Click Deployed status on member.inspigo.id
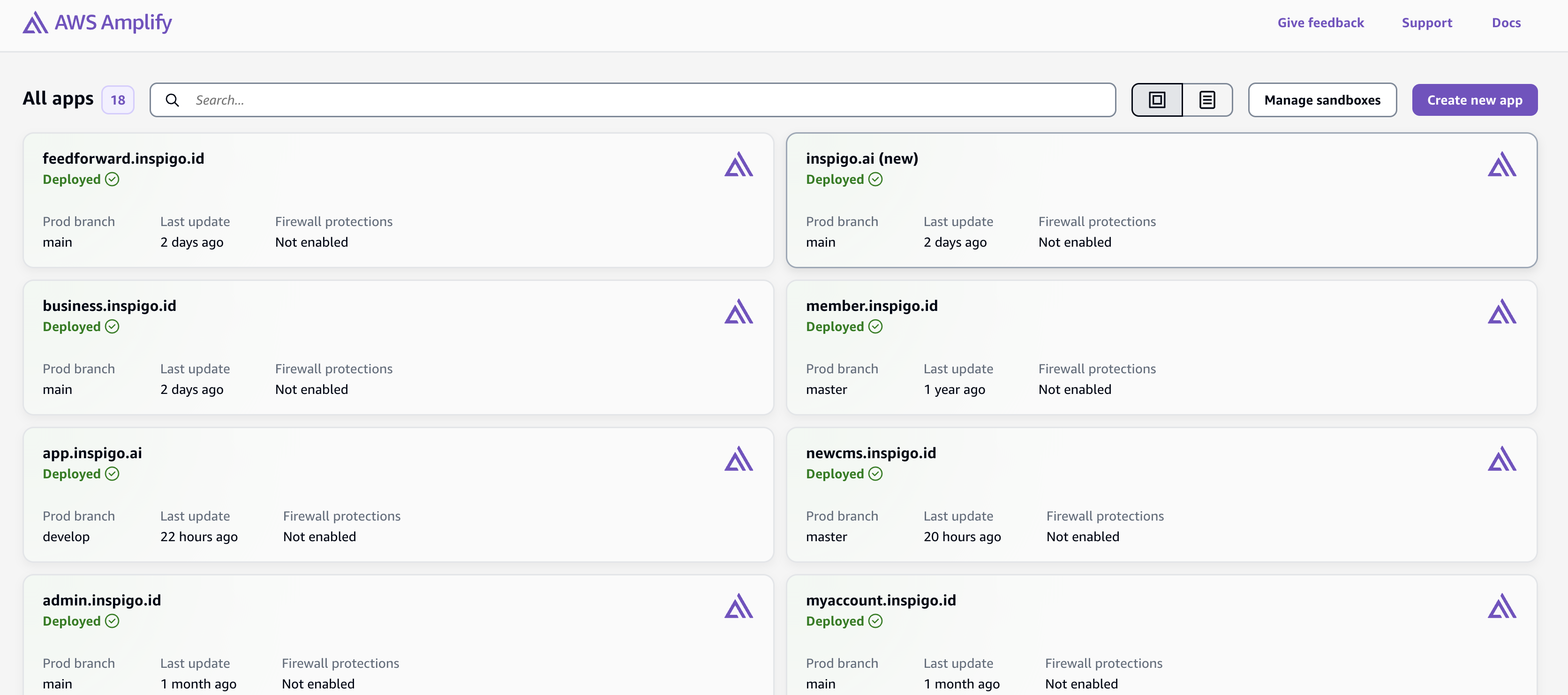Screen dimensions: 1568x695 coord(835,327)
